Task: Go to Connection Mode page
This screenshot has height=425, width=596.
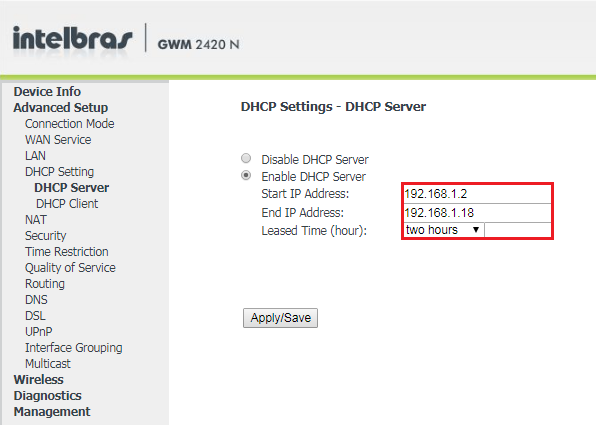Action: click(70, 124)
